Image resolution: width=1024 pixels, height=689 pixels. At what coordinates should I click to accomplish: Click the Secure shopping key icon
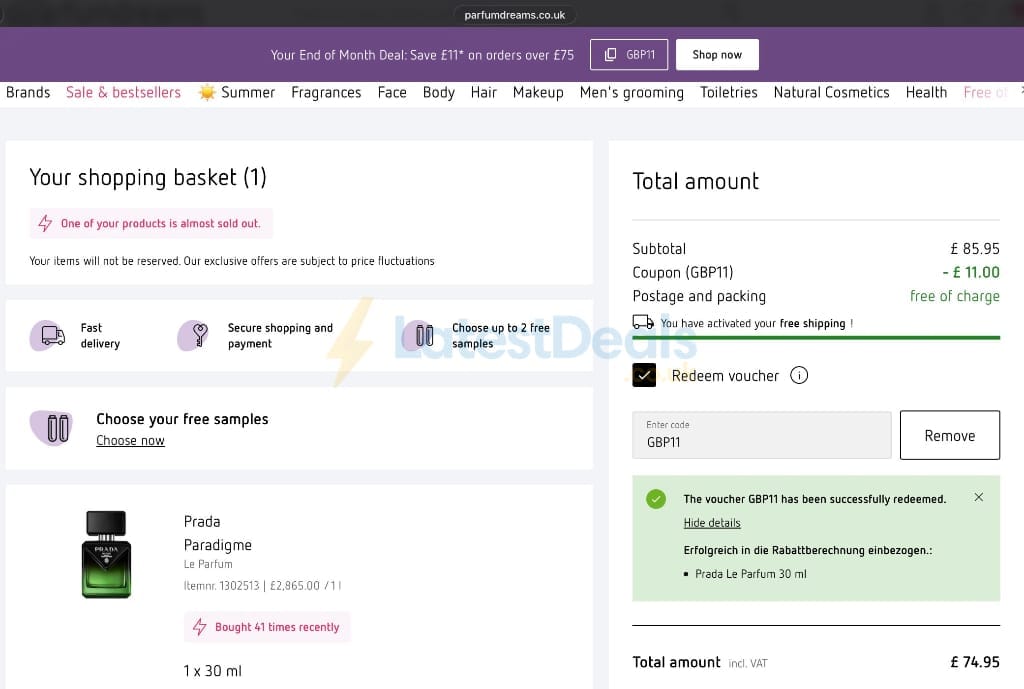click(195, 336)
